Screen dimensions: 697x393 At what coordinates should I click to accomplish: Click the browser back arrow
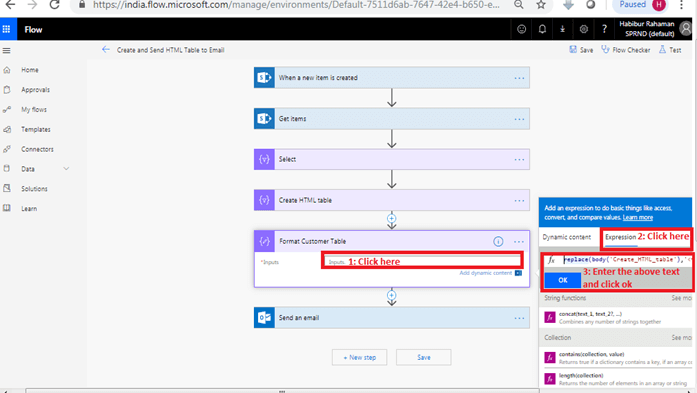tap(10, 5)
